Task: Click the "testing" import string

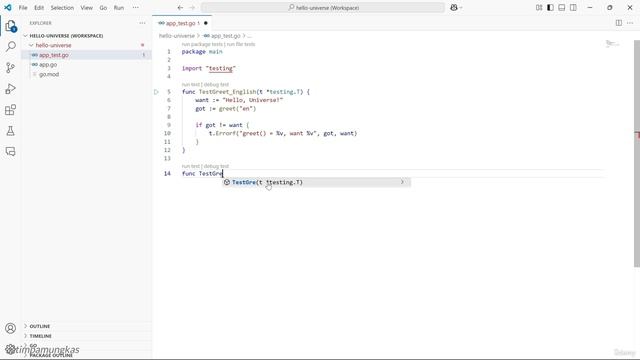Action: [x=220, y=68]
